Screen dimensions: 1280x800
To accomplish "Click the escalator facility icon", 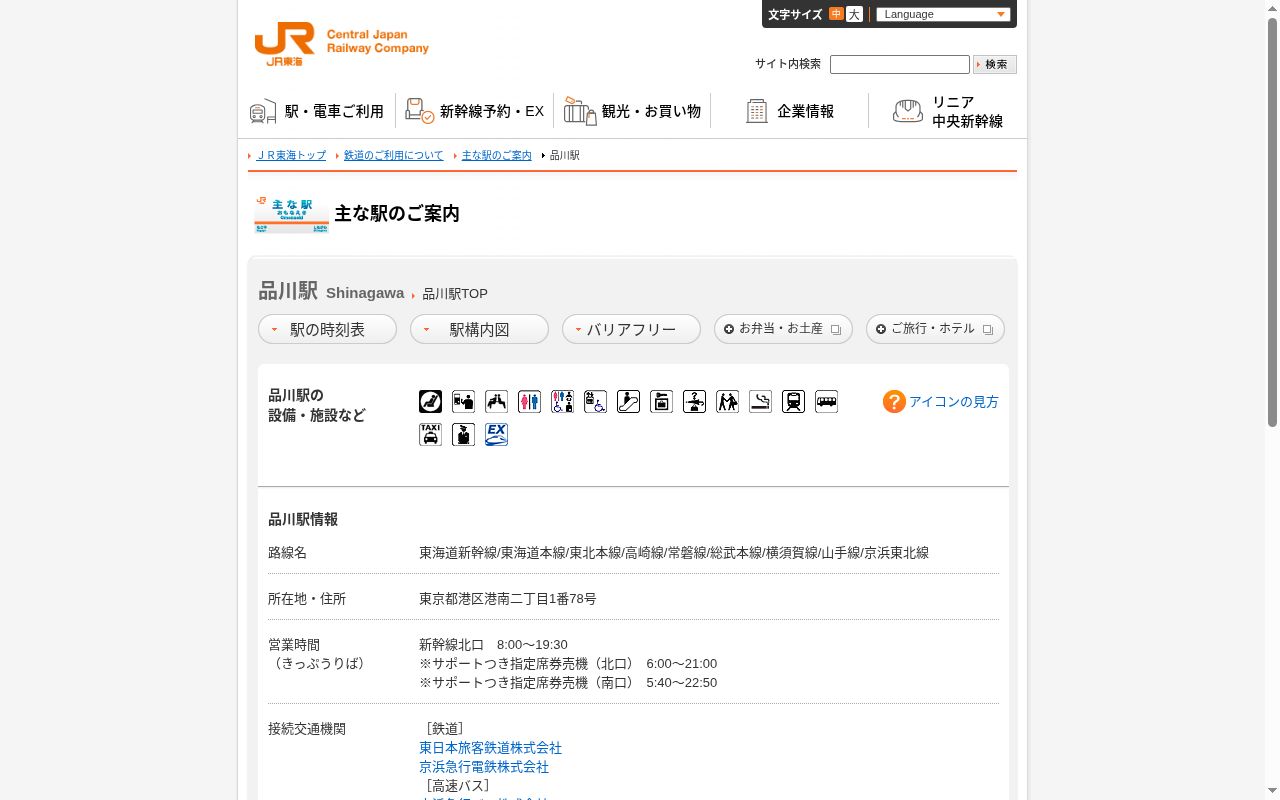I will [x=628, y=401].
